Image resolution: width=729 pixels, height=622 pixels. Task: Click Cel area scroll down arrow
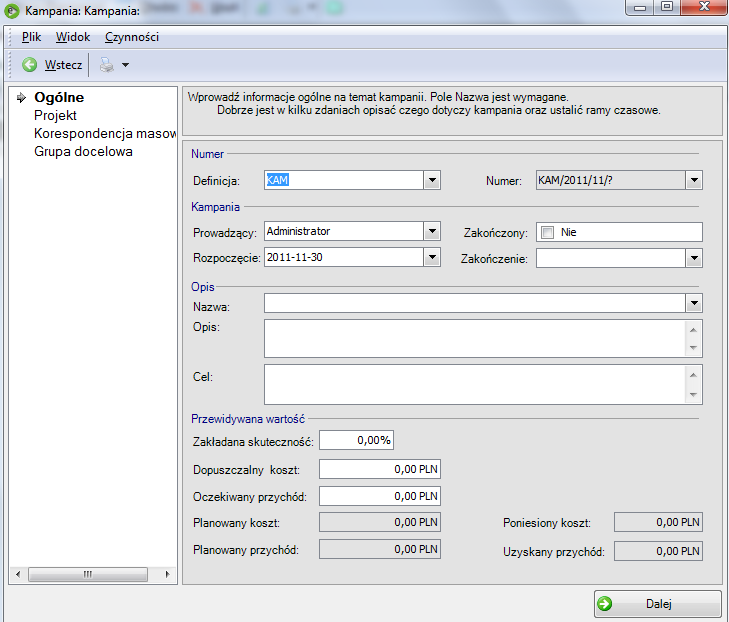[693, 395]
